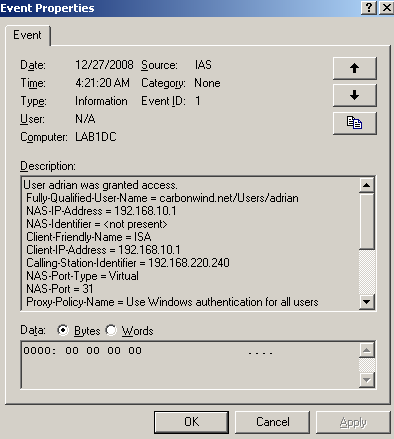This screenshot has width=394, height=439.
Task: Copy event details to clipboard
Action: pyautogui.click(x=355, y=123)
